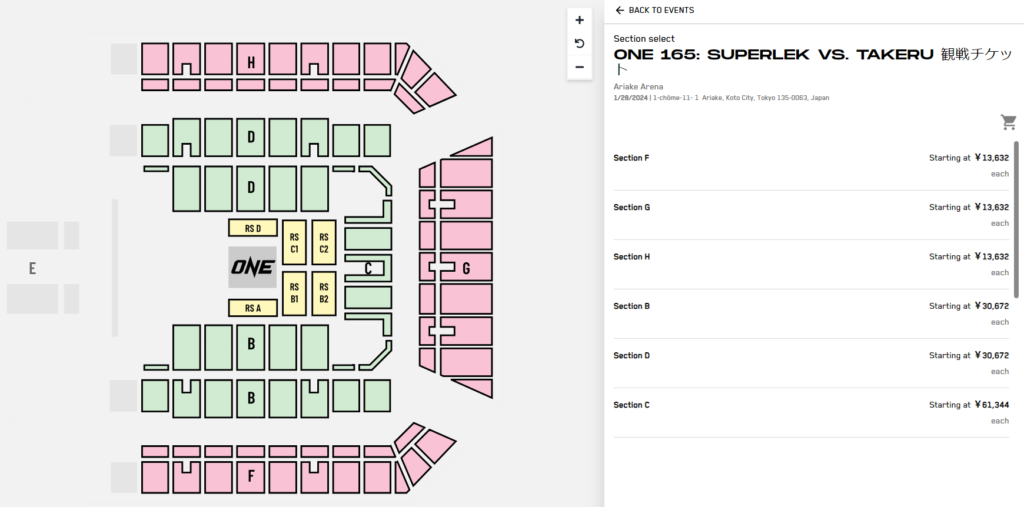This screenshot has height=507, width=1024.
Task: Click the ONE logo ring block
Action: (x=253, y=267)
